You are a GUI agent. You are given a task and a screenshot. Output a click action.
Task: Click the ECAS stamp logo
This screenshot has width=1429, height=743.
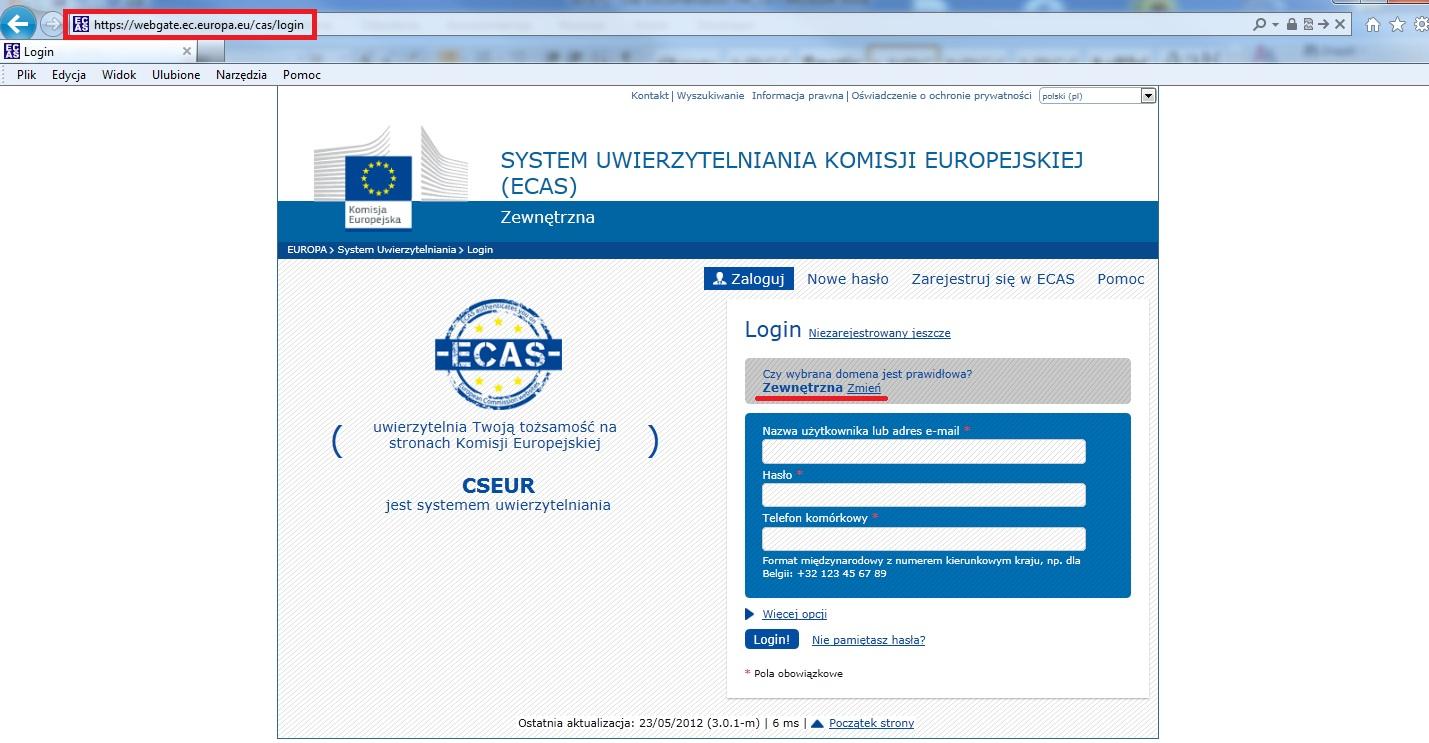tap(498, 354)
